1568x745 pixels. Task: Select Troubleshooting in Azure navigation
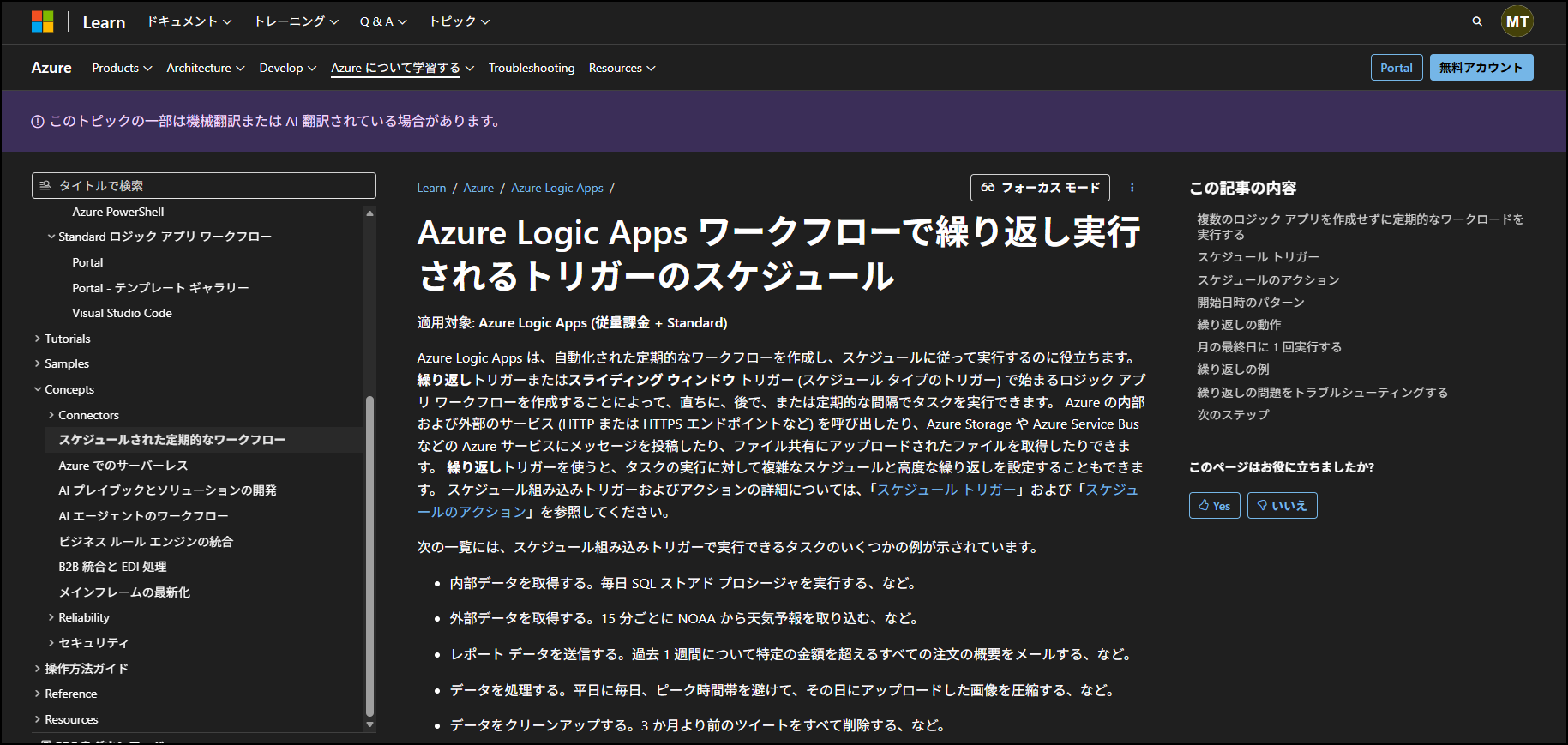point(531,68)
